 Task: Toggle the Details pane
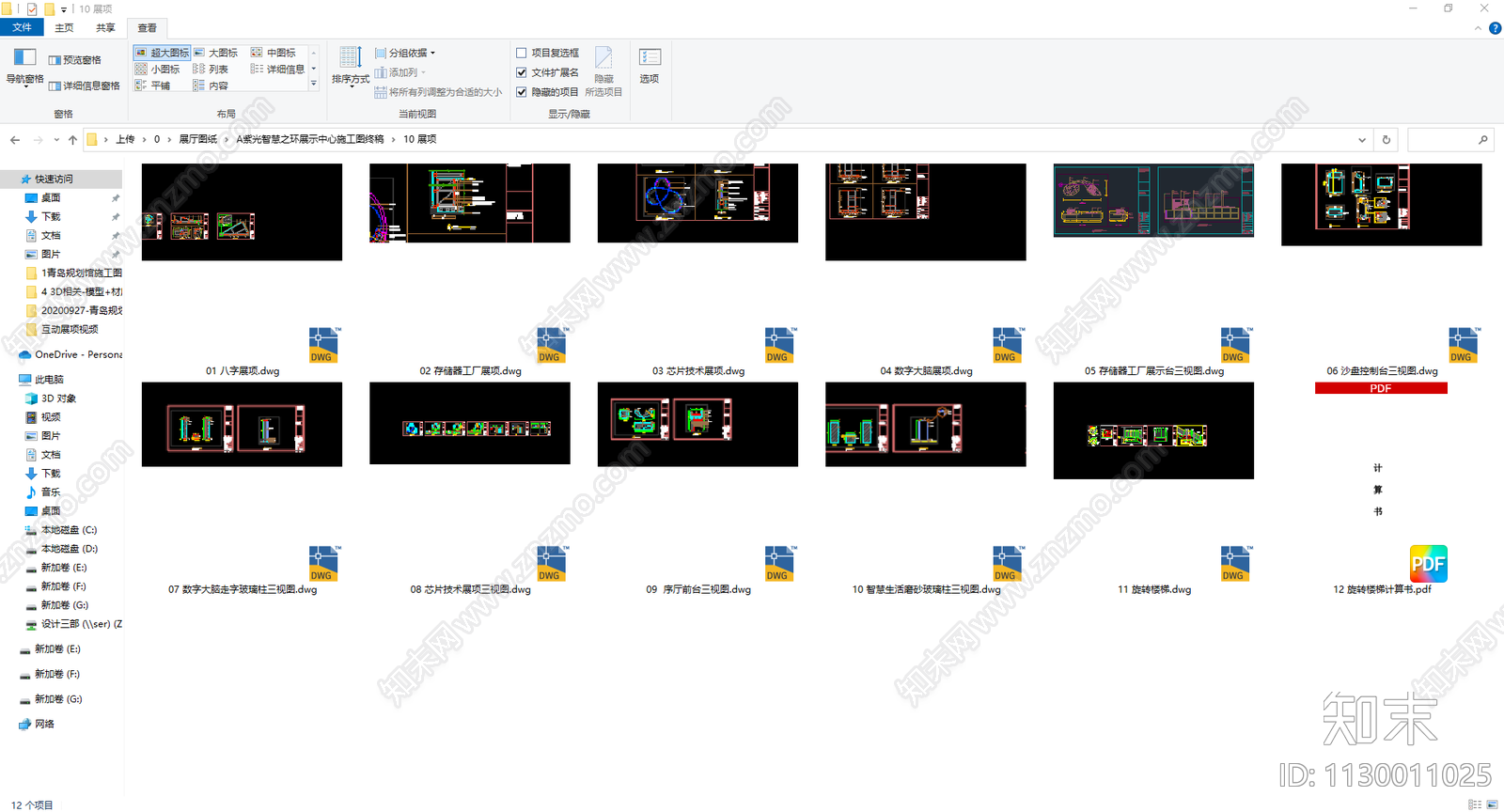(84, 86)
